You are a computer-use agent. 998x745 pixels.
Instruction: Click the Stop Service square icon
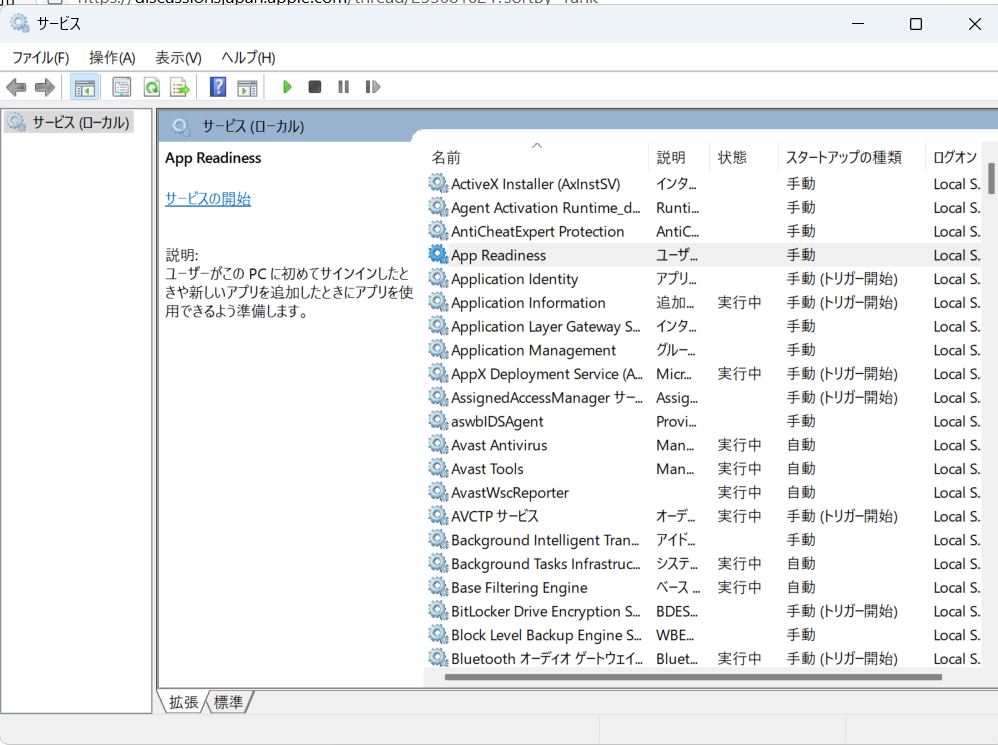(x=315, y=87)
